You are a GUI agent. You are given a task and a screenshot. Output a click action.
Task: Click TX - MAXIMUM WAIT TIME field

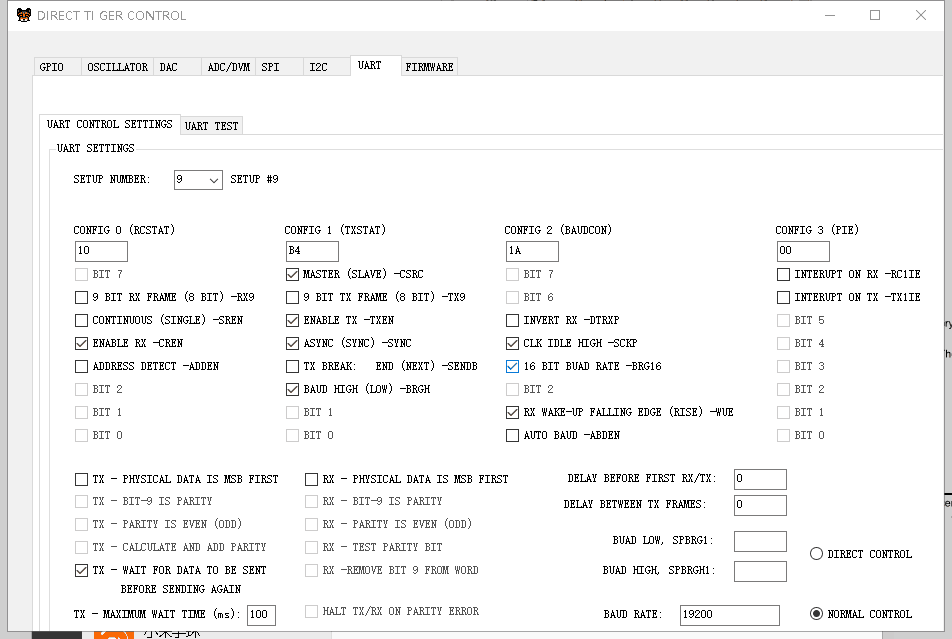[262, 615]
